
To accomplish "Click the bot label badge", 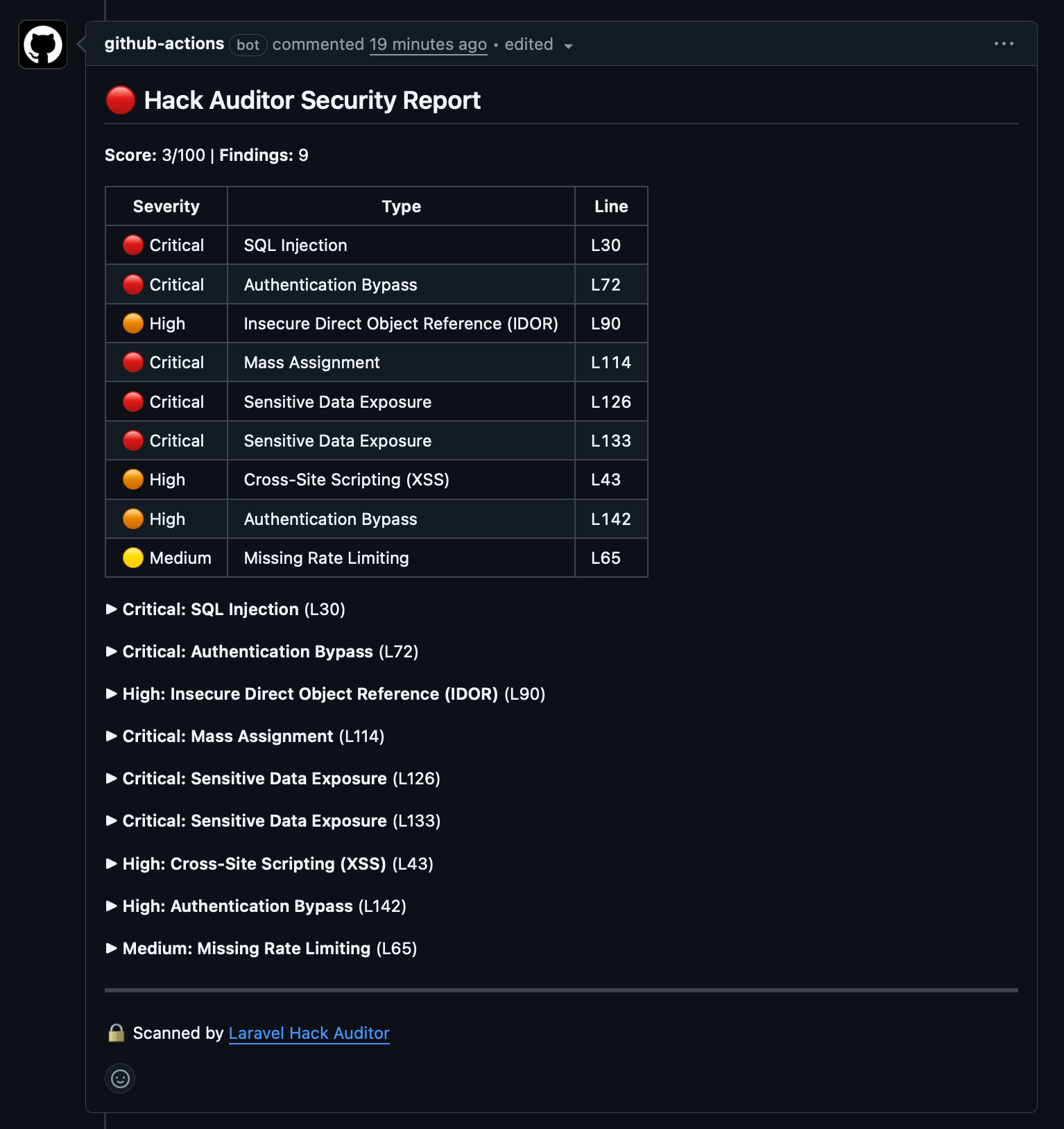I will (x=248, y=45).
